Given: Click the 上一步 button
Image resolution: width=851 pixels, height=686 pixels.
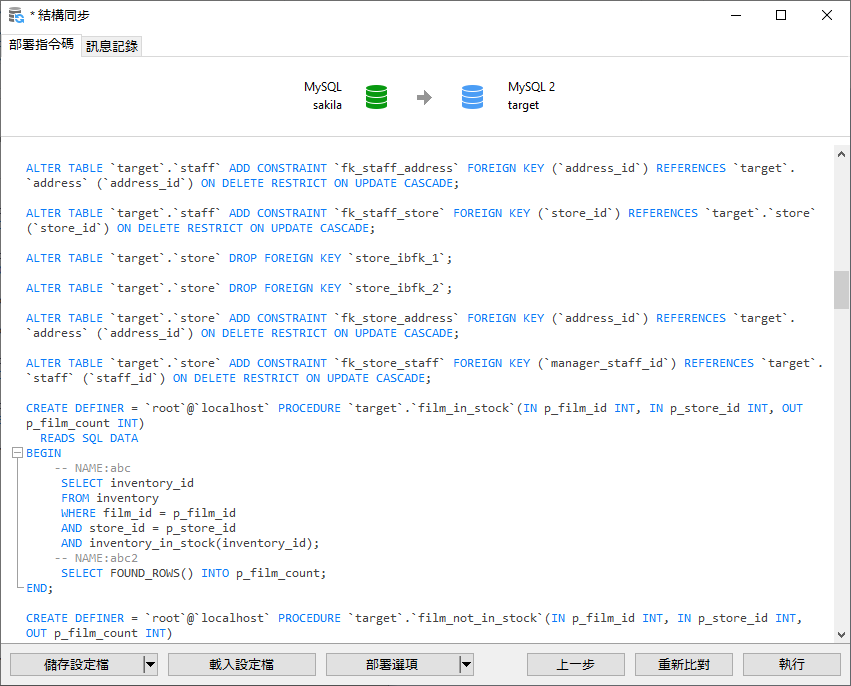Looking at the screenshot, I should point(575,664).
